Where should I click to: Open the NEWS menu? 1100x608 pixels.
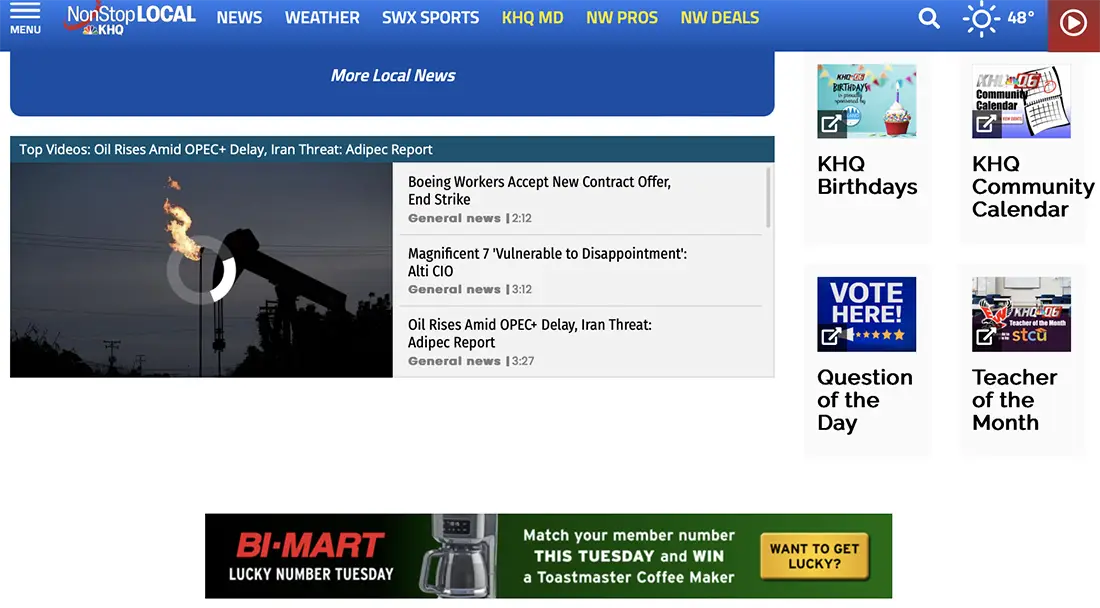pos(239,18)
